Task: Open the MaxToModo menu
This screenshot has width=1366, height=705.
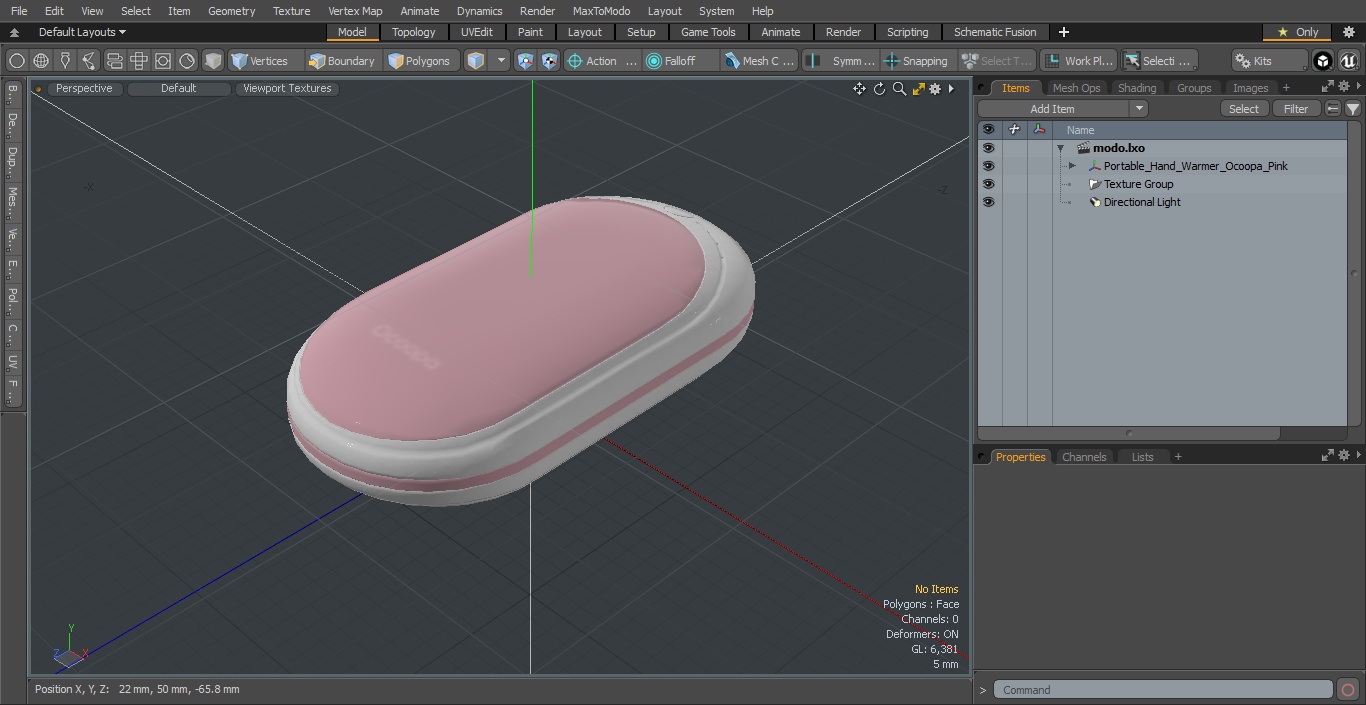Action: 601,11
